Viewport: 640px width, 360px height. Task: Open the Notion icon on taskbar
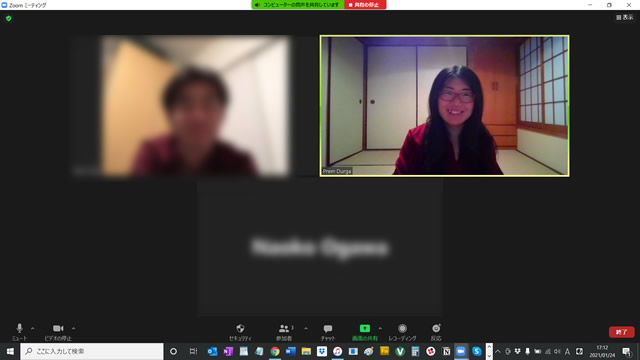446,351
